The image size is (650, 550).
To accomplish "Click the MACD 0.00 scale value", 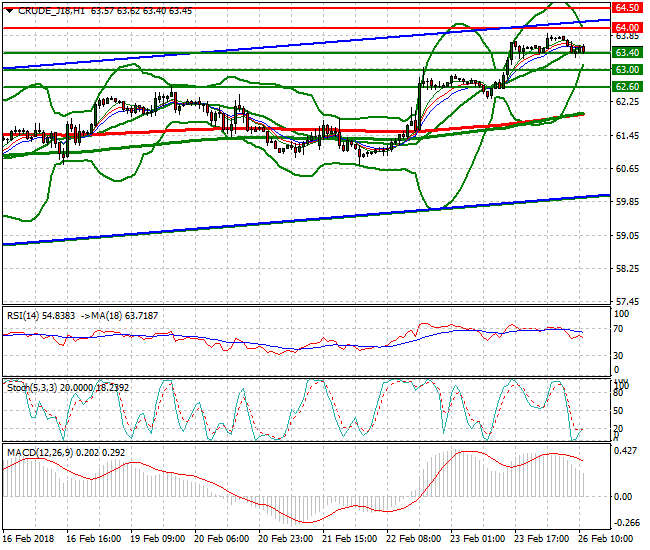I will [623, 497].
